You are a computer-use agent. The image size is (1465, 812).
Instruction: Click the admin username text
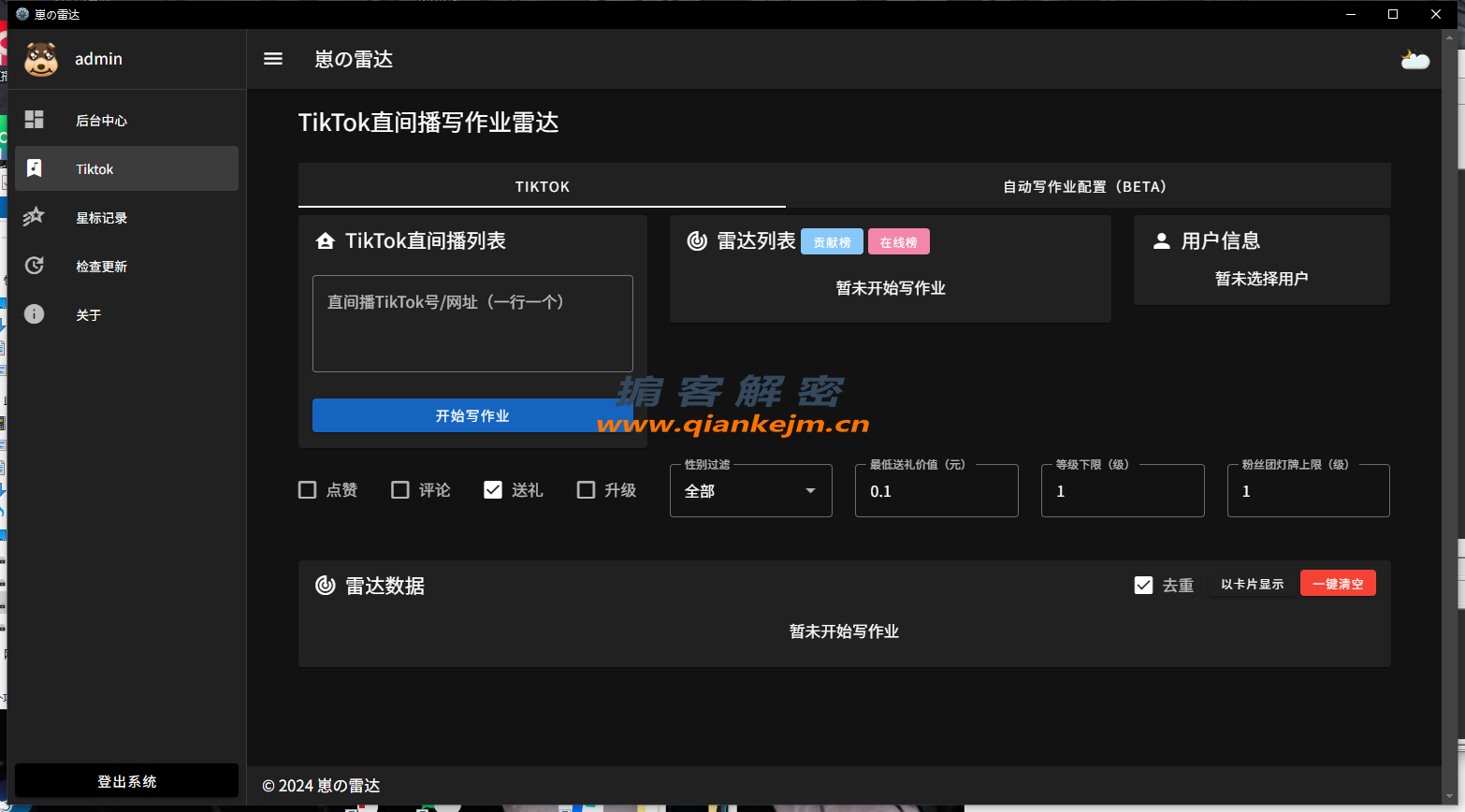(x=98, y=59)
